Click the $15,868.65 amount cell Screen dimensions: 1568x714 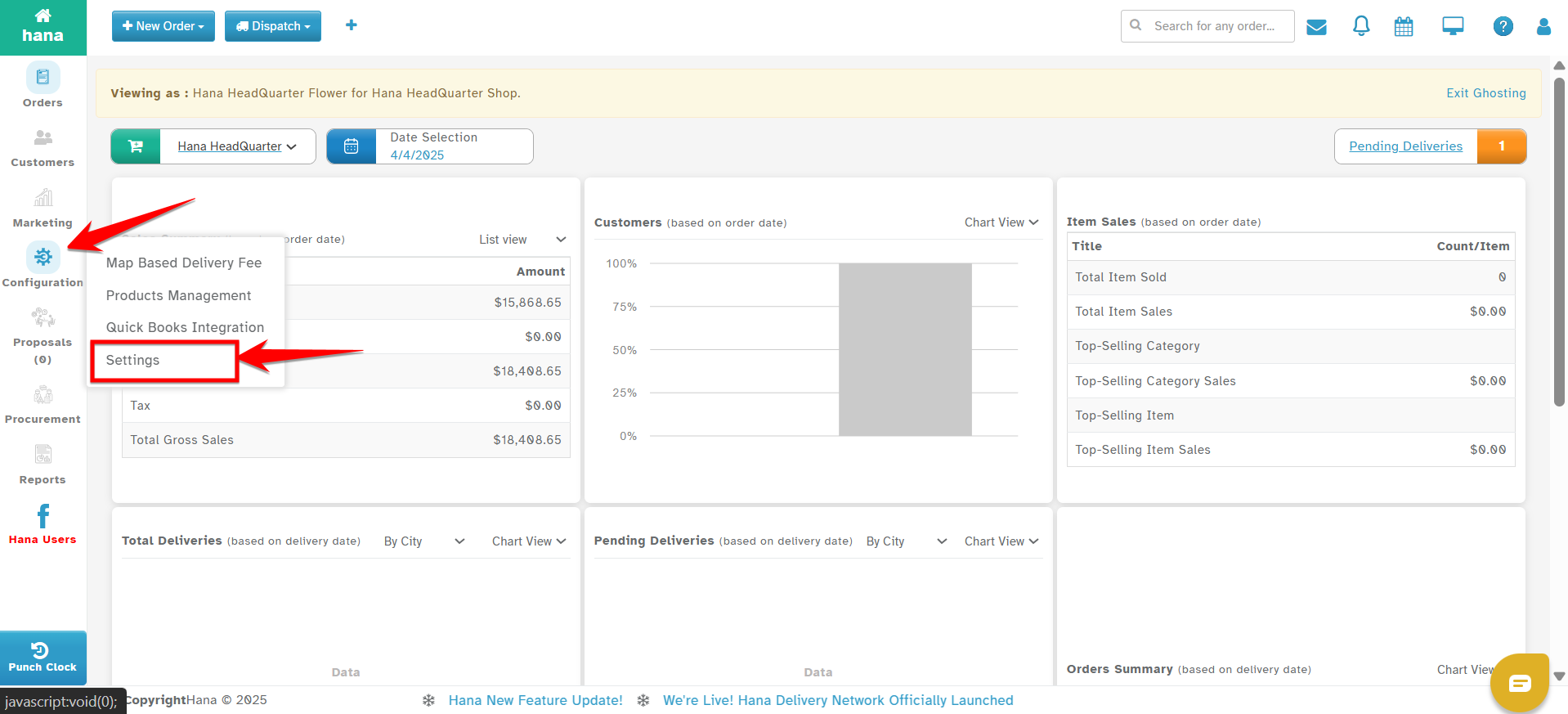[x=527, y=303]
